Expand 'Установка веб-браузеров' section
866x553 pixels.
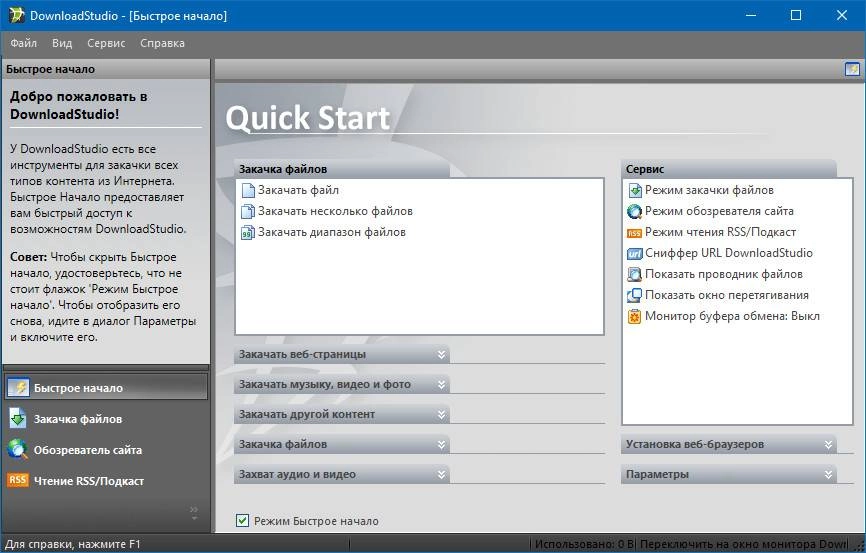(x=729, y=444)
